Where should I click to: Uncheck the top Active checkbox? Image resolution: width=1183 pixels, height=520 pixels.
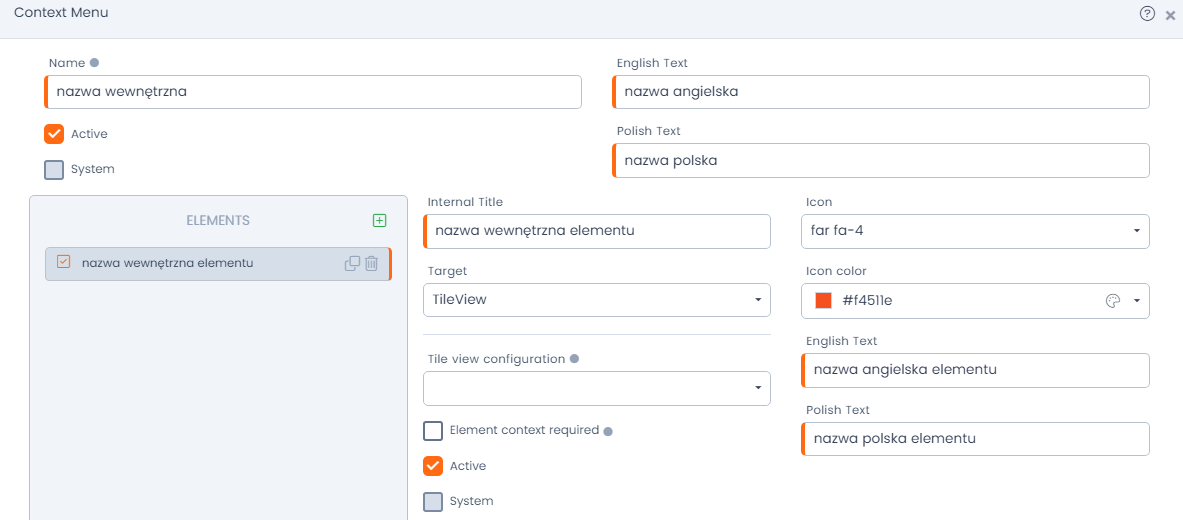[x=54, y=134]
